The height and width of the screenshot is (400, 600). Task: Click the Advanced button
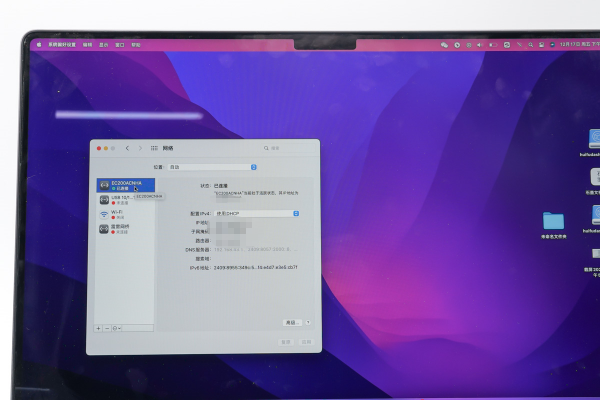tap(291, 322)
